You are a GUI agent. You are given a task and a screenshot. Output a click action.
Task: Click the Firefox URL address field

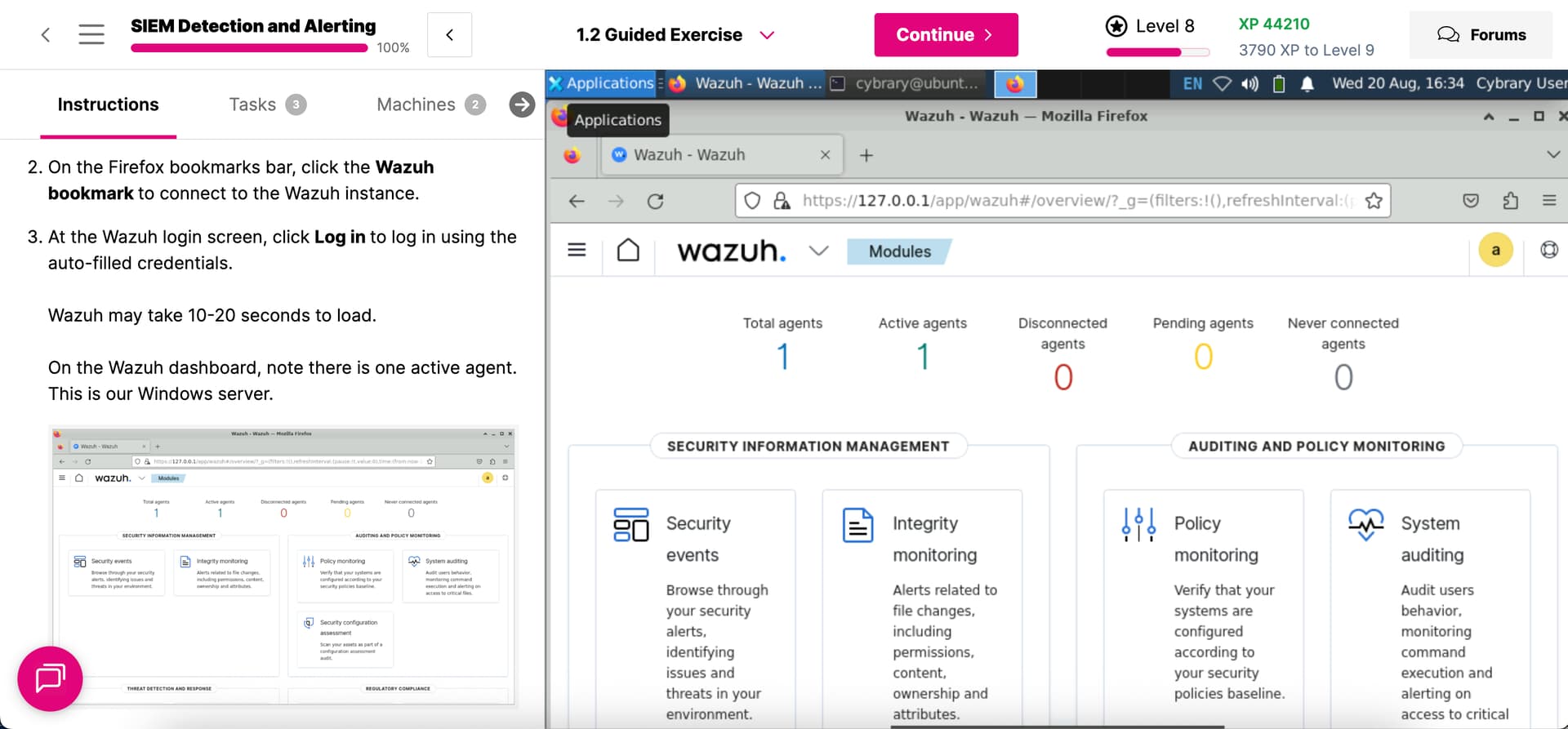coord(1070,201)
